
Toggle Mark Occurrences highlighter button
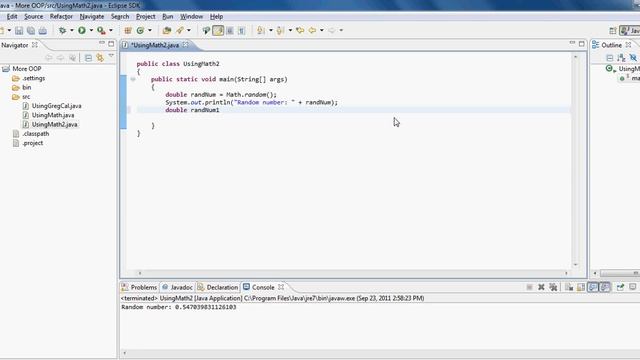click(x=218, y=30)
